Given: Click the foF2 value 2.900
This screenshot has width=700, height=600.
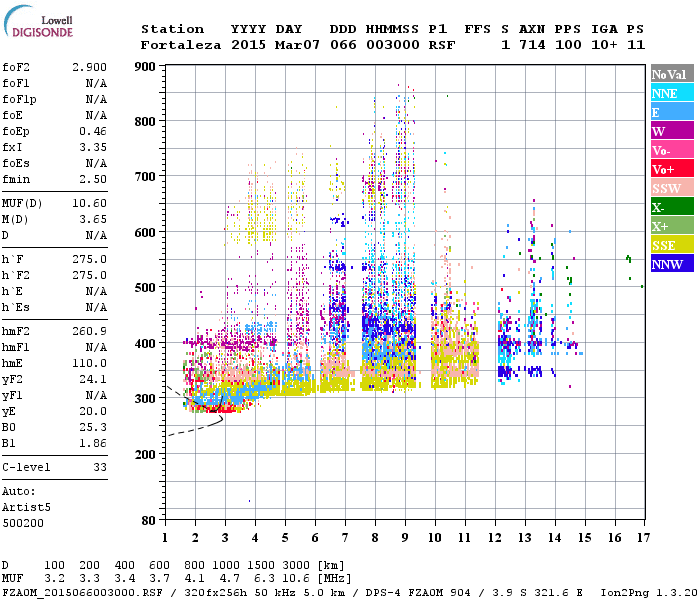Looking at the screenshot, I should (x=89, y=67).
